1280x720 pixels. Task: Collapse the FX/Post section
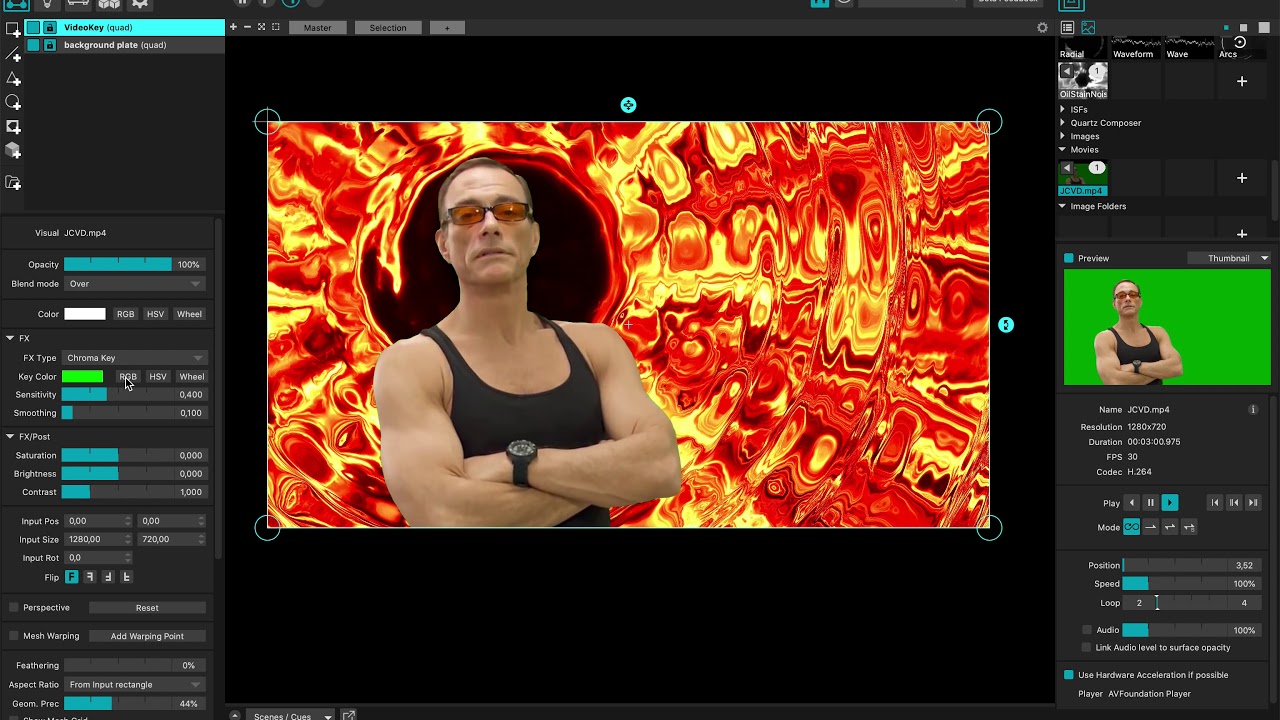(x=10, y=437)
